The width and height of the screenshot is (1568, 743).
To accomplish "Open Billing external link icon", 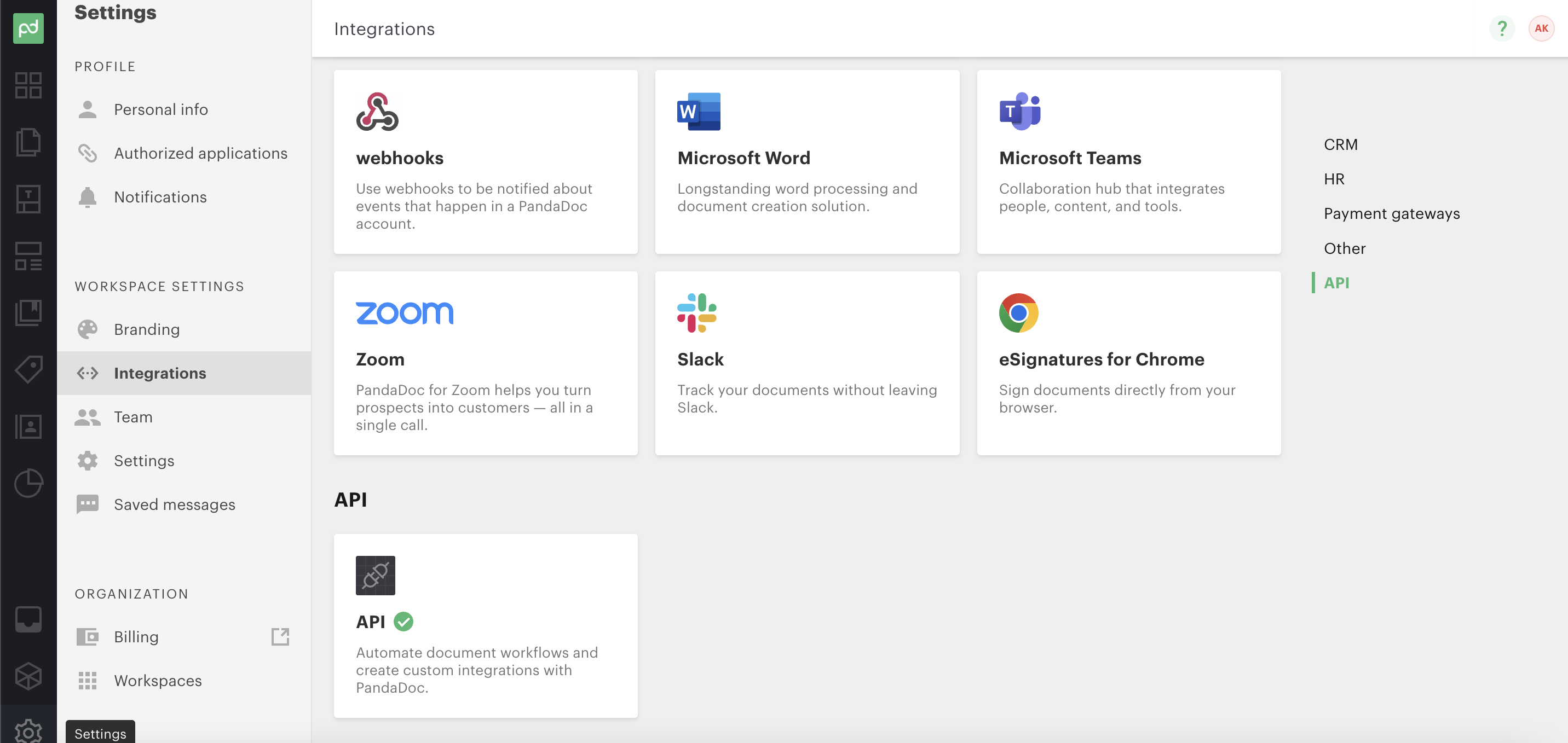I will point(280,636).
